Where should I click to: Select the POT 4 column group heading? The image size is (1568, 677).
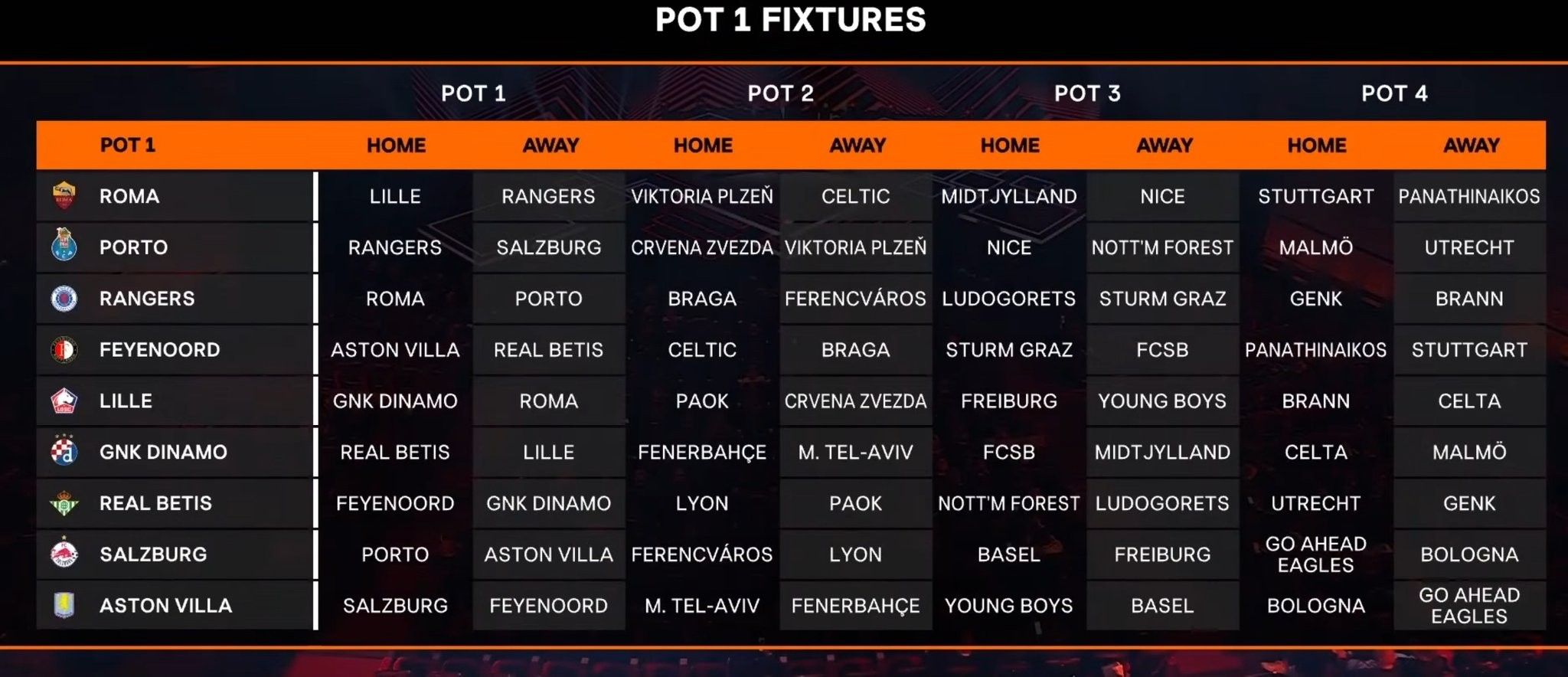click(1393, 93)
